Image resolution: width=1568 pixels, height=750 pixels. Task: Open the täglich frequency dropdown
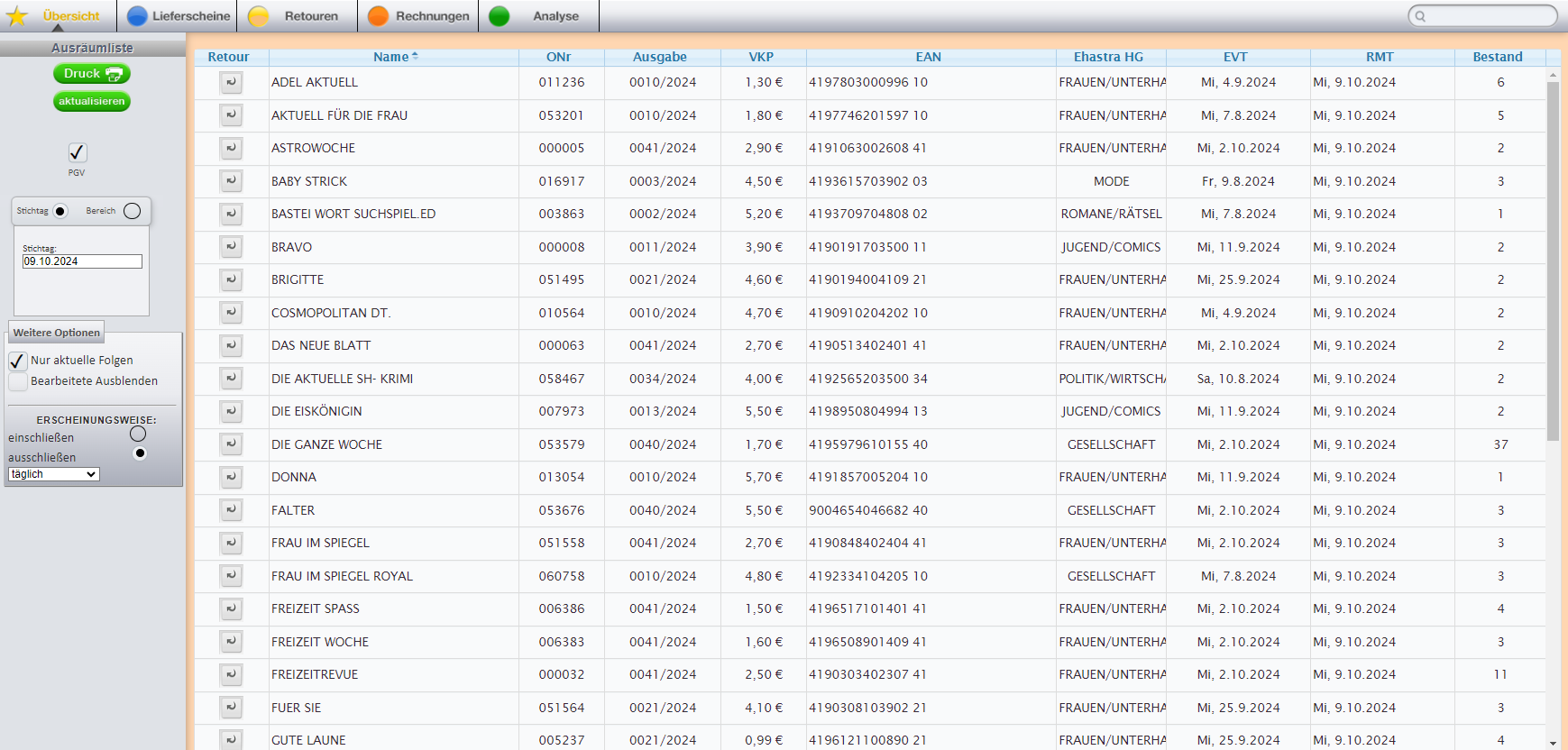coord(54,474)
